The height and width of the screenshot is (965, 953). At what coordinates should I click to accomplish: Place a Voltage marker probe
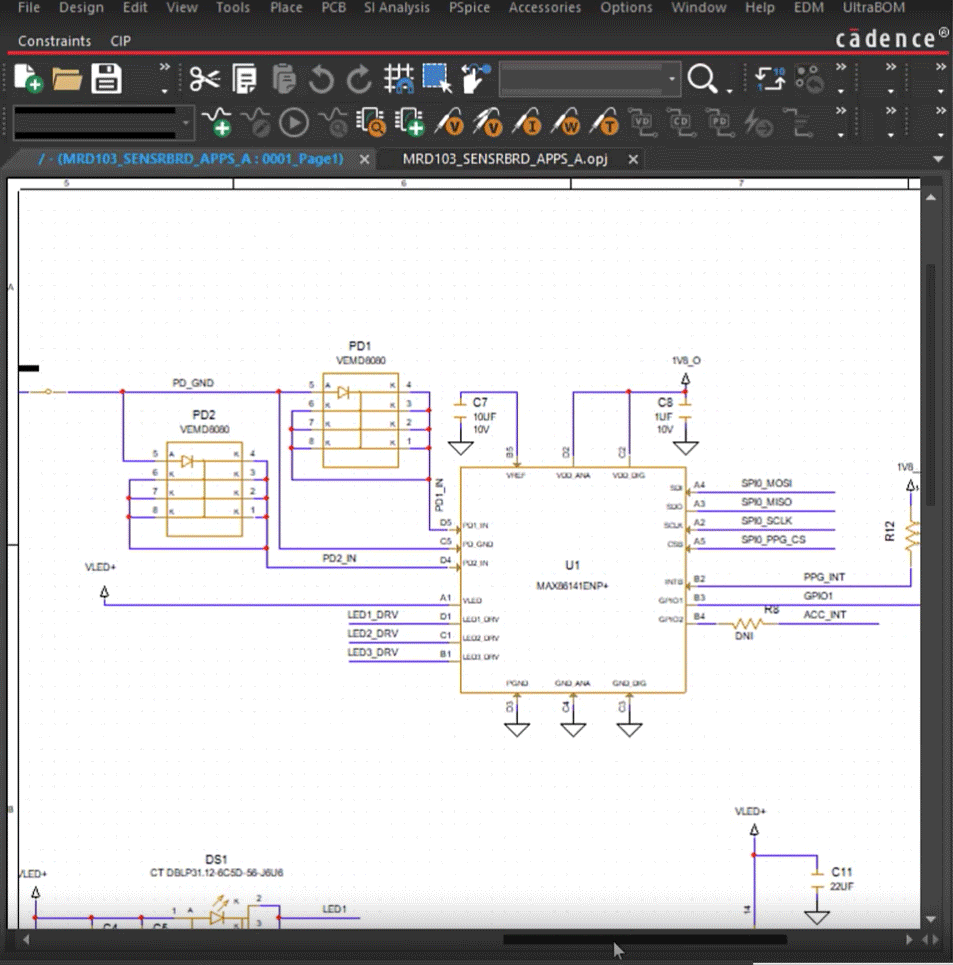coord(449,122)
